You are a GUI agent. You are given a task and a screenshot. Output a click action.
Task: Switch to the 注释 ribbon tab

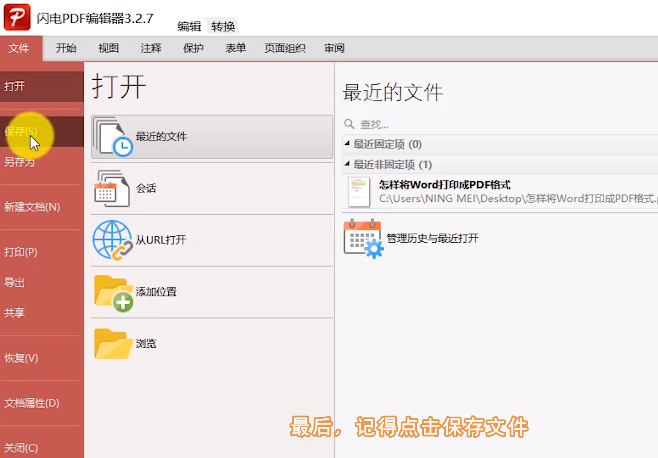tap(151, 48)
